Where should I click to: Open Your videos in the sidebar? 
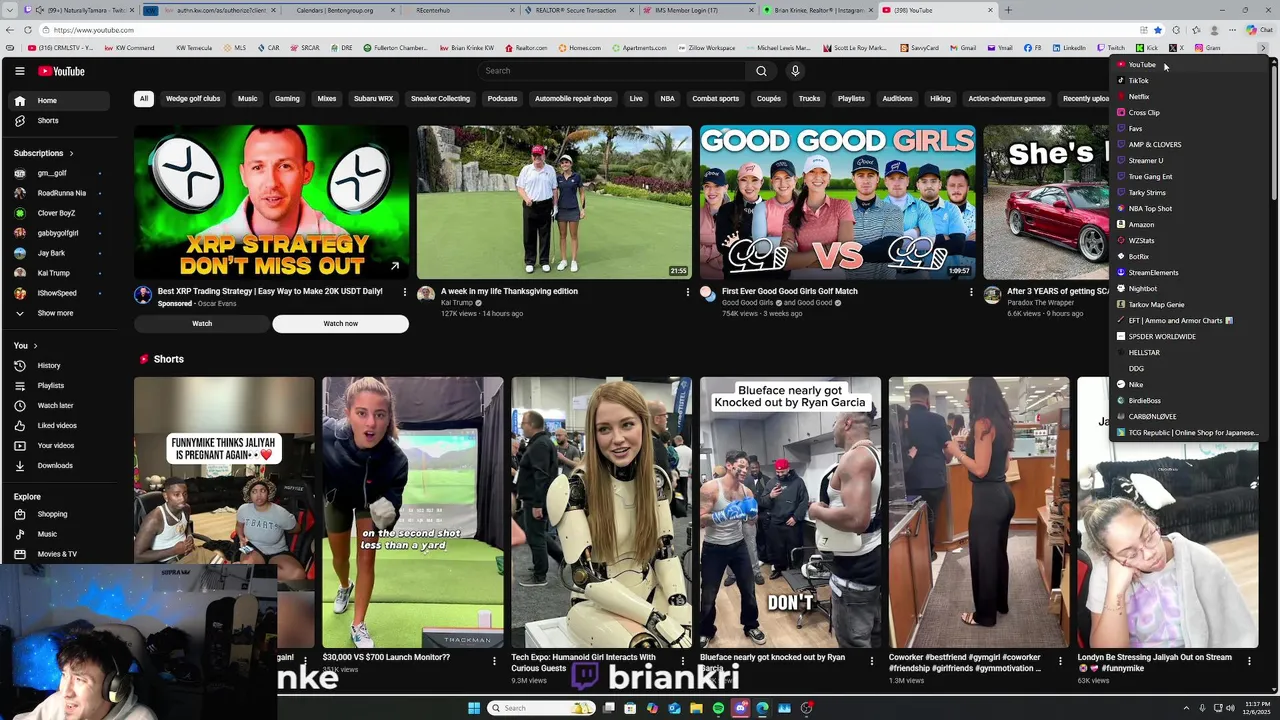point(60,446)
